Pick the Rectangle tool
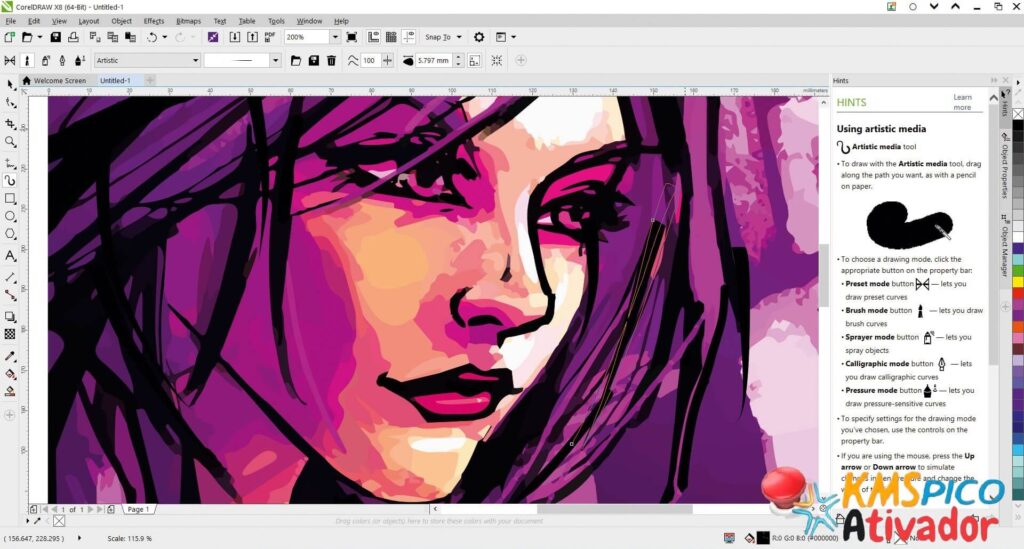The image size is (1024, 549). click(10, 198)
